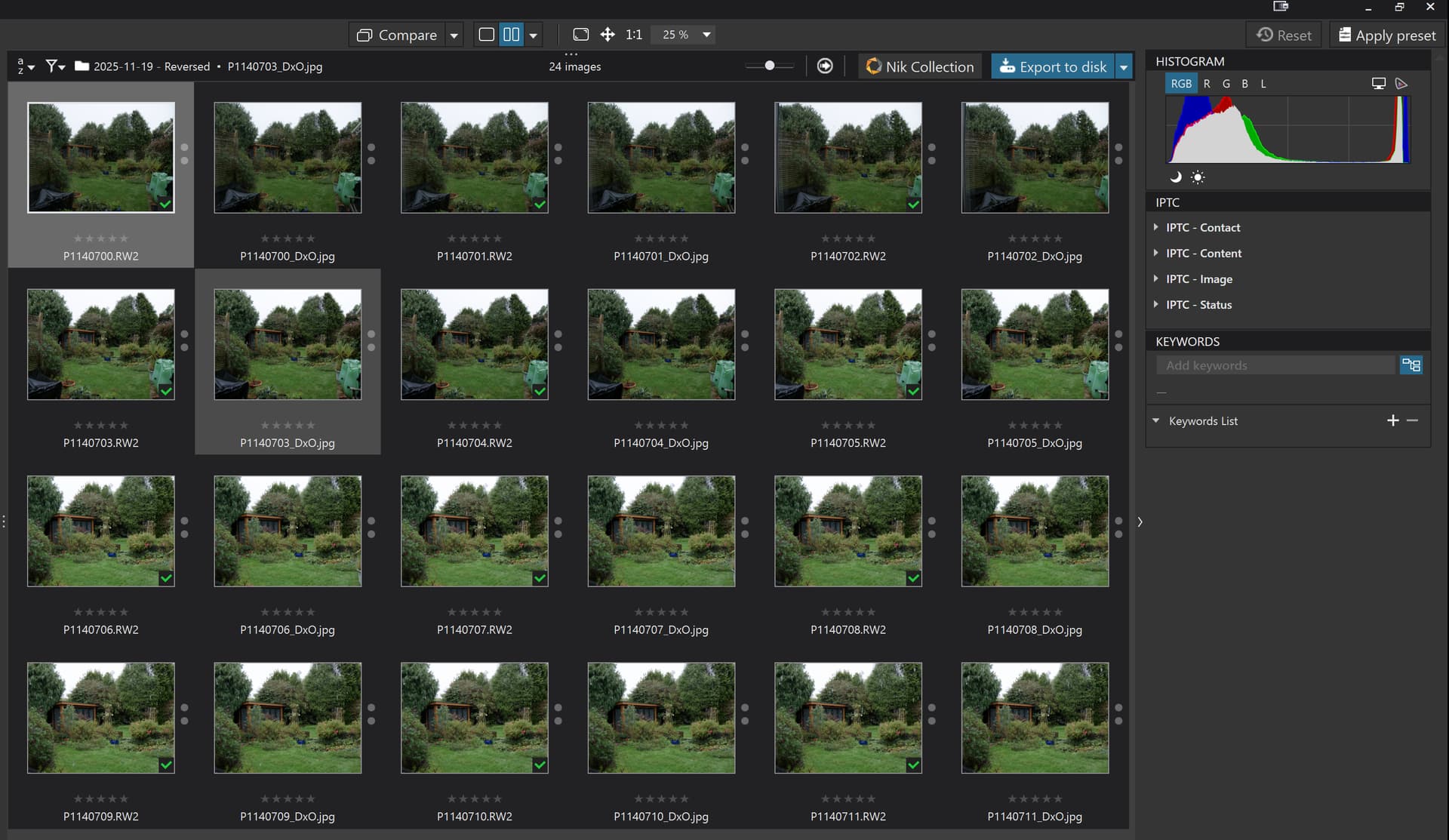Open the sort order a-z icon

point(25,66)
